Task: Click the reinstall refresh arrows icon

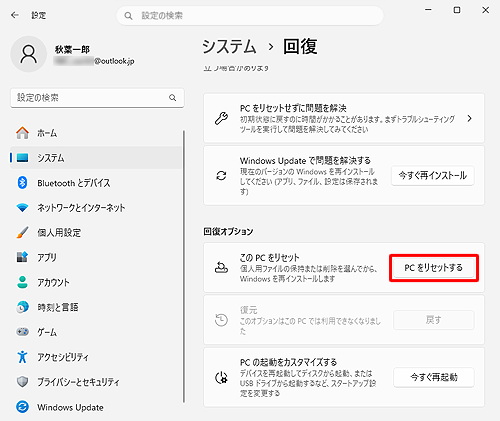Action: [x=221, y=175]
